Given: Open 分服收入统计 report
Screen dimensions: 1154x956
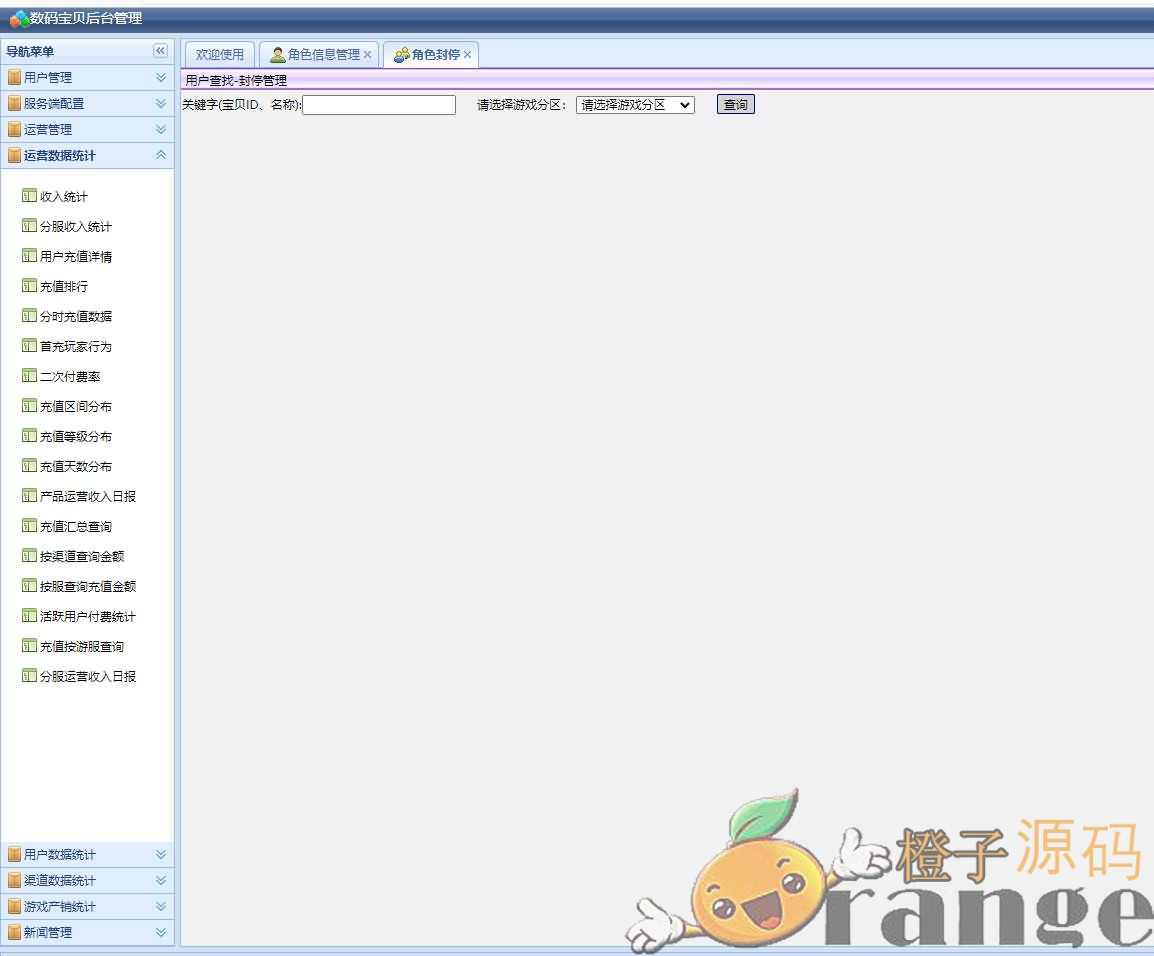Looking at the screenshot, I should 76,226.
